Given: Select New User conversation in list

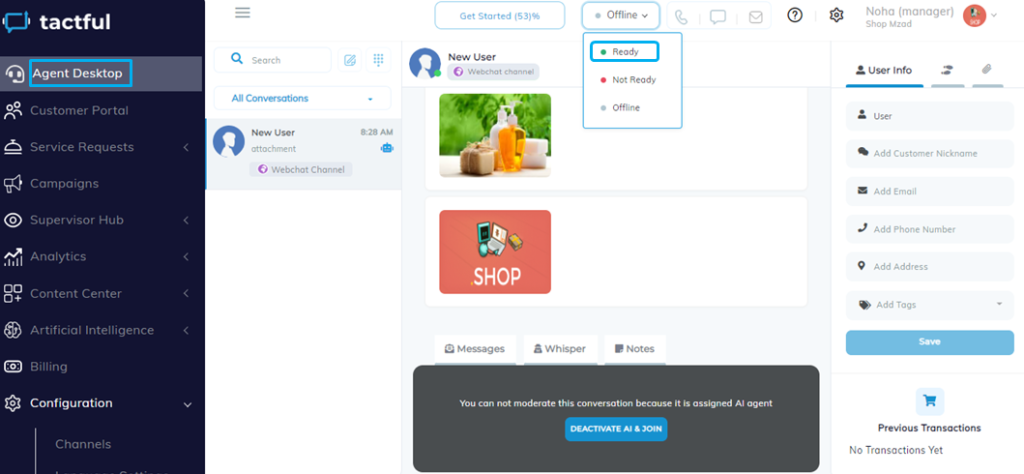Looking at the screenshot, I should pyautogui.click(x=304, y=154).
